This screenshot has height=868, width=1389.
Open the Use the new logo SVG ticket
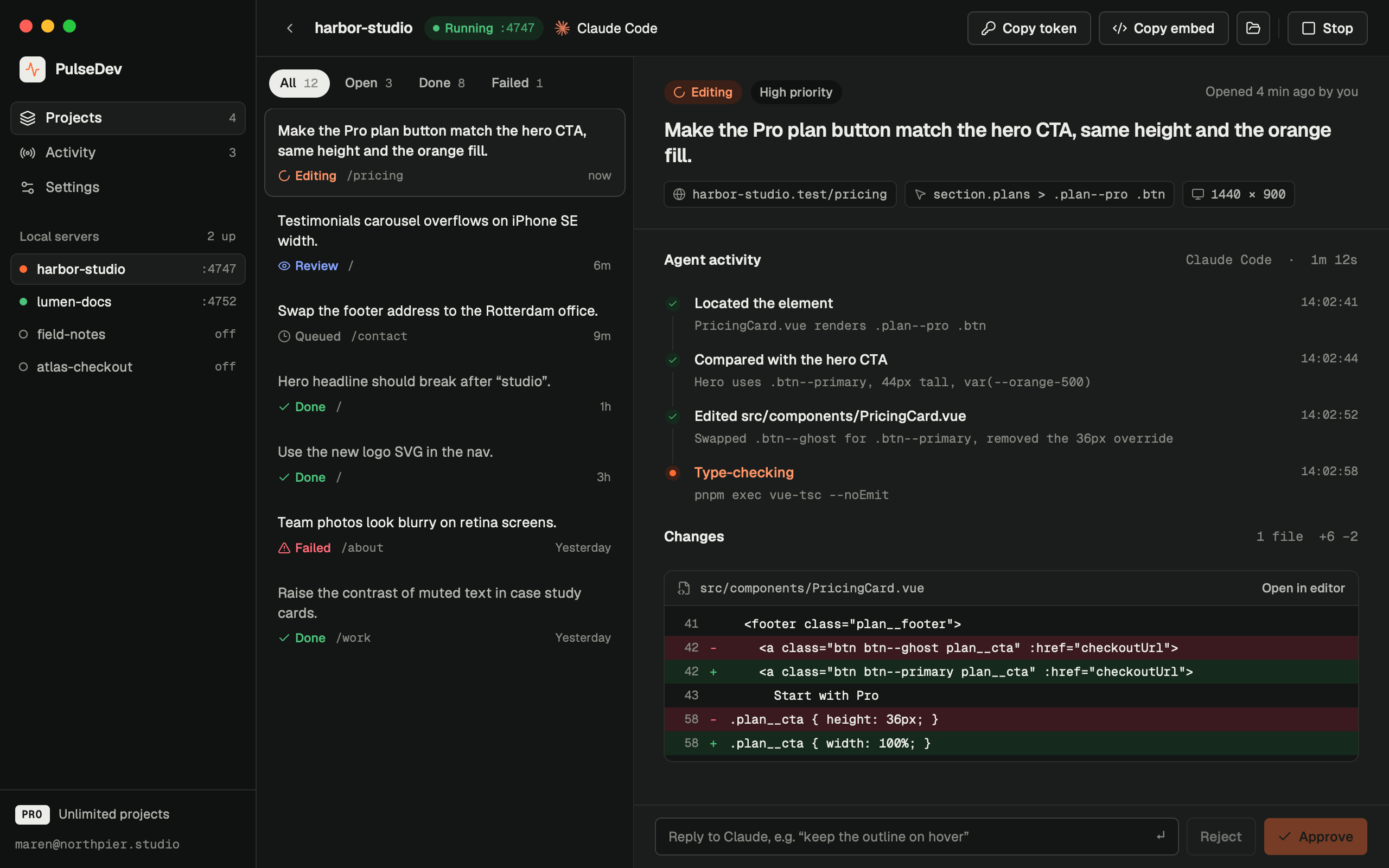pyautogui.click(x=444, y=464)
